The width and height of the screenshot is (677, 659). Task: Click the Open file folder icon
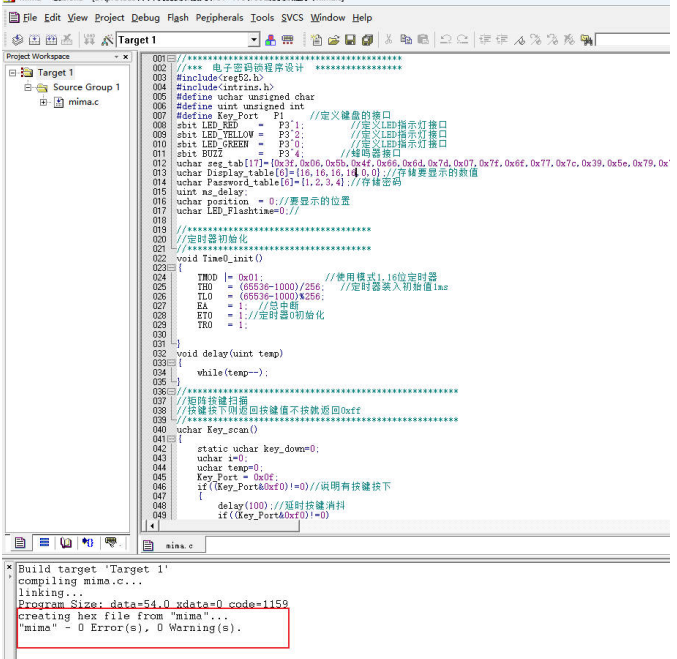(334, 40)
